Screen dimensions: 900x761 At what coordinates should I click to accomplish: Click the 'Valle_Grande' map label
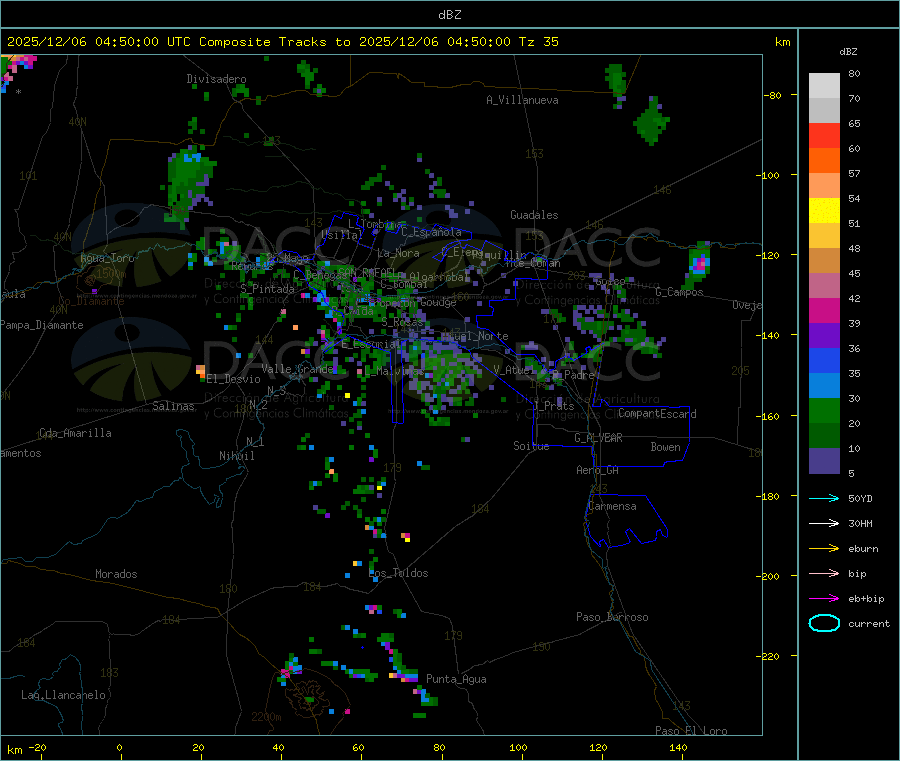297,369
